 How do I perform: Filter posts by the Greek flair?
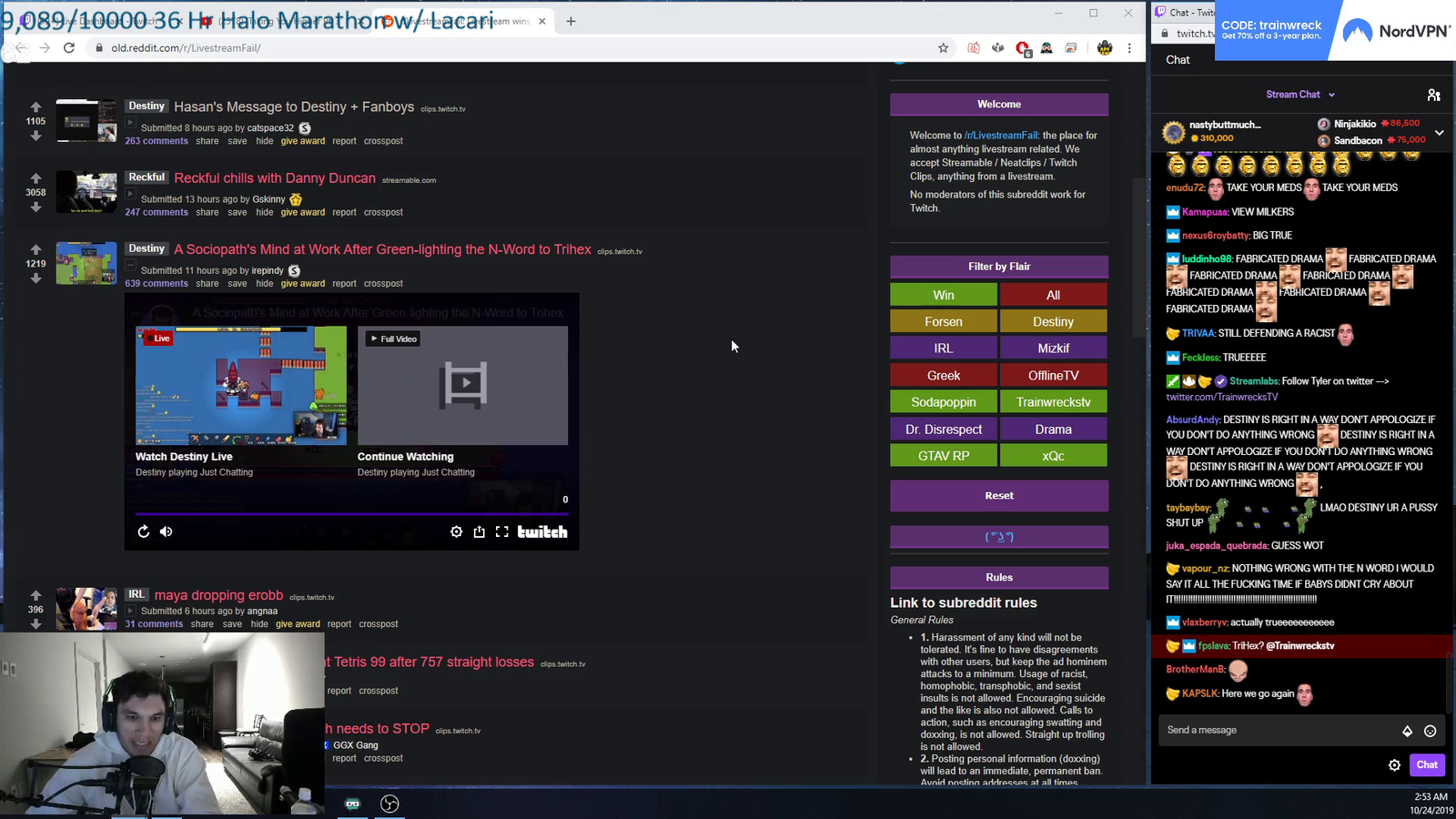(944, 375)
